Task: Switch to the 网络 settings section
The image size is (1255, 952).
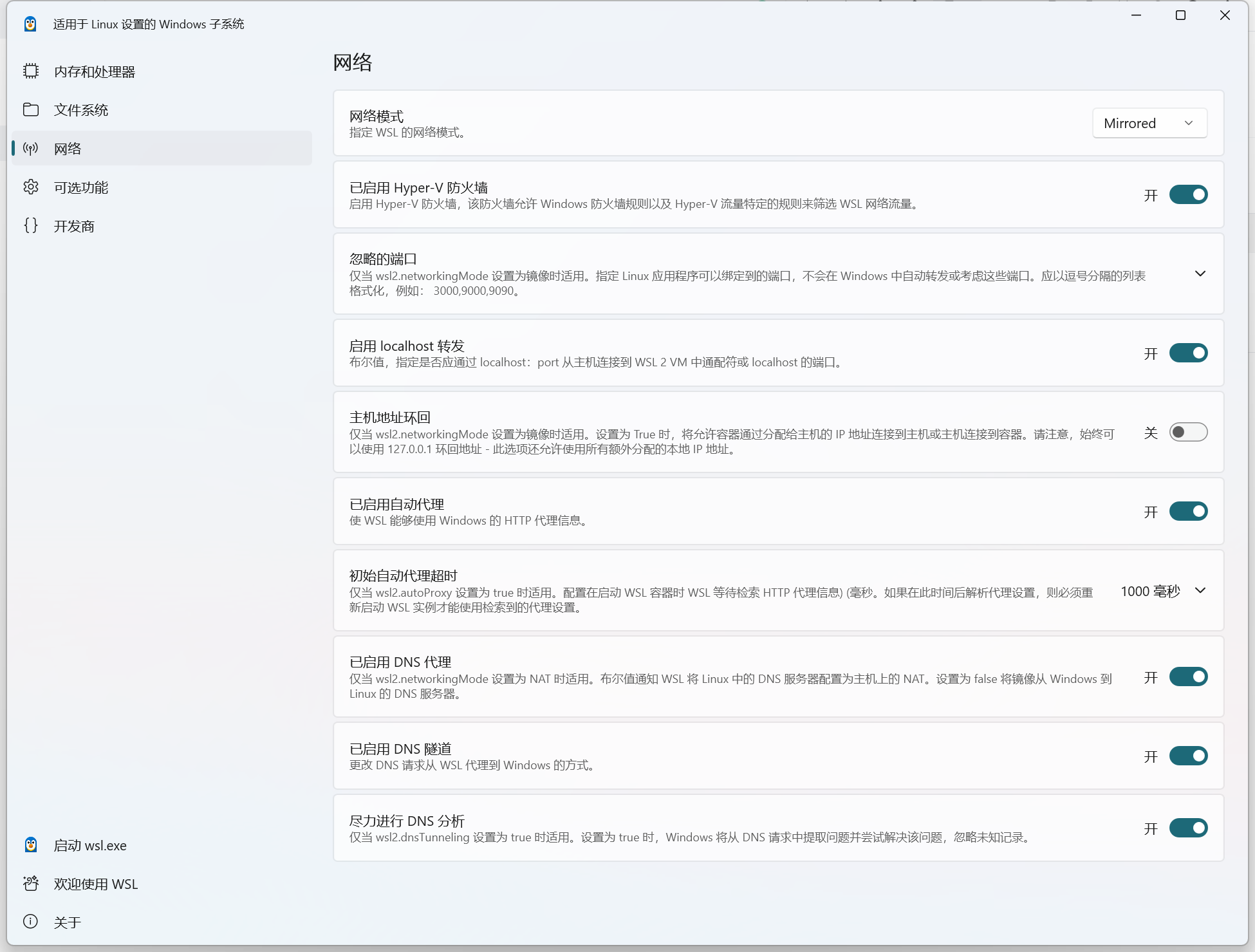Action: coord(67,148)
